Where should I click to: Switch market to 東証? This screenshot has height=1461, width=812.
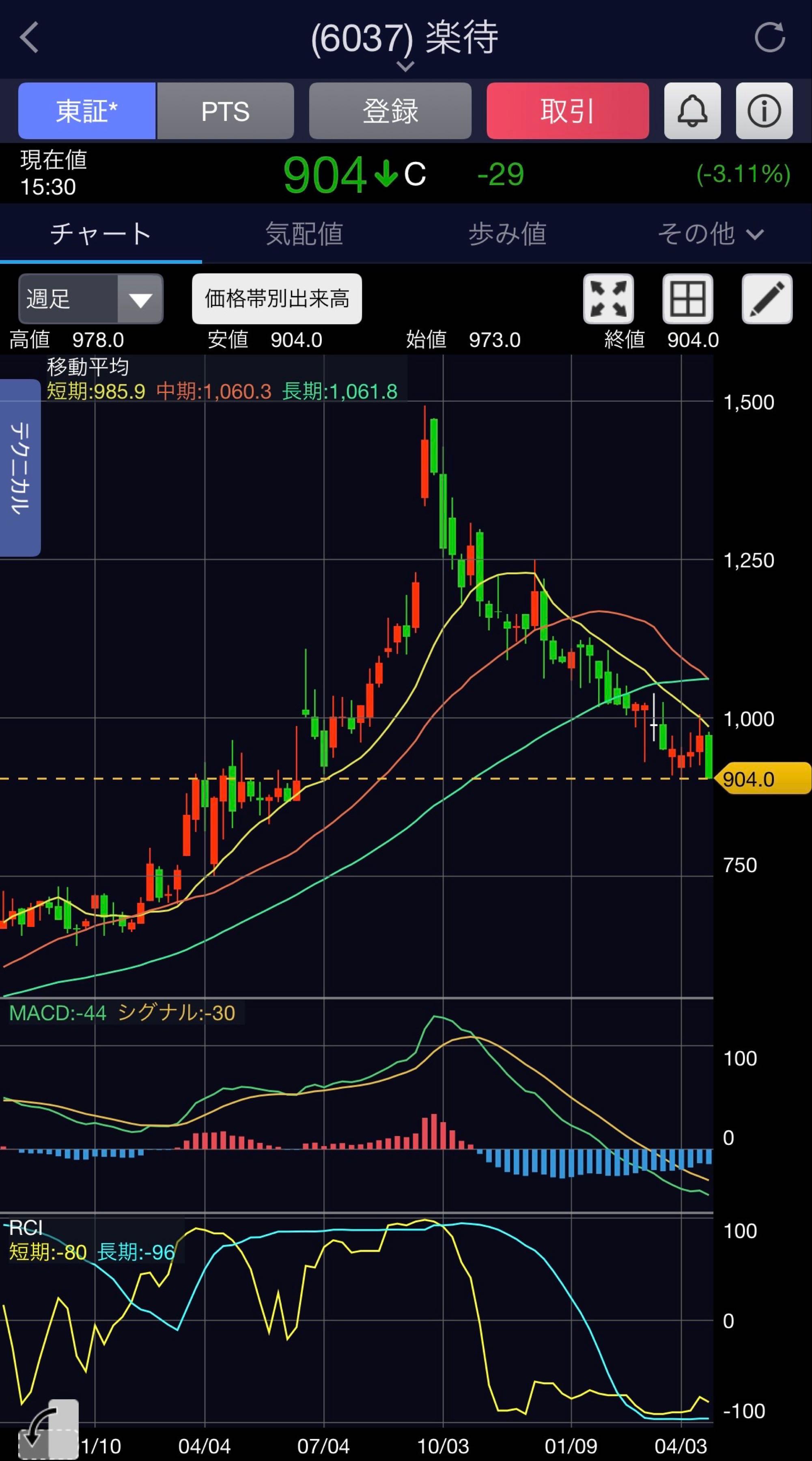pos(87,111)
